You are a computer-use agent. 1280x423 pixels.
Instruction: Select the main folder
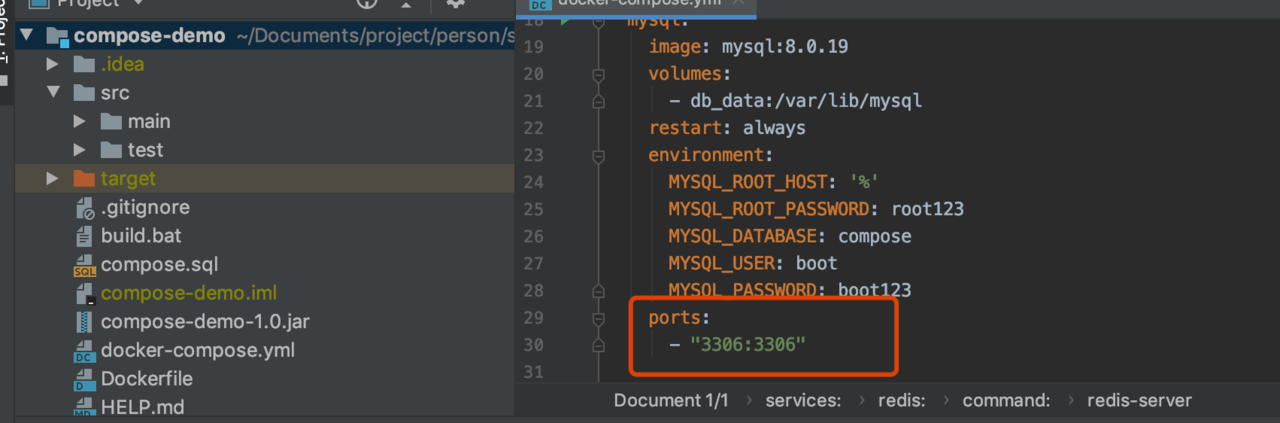[149, 122]
